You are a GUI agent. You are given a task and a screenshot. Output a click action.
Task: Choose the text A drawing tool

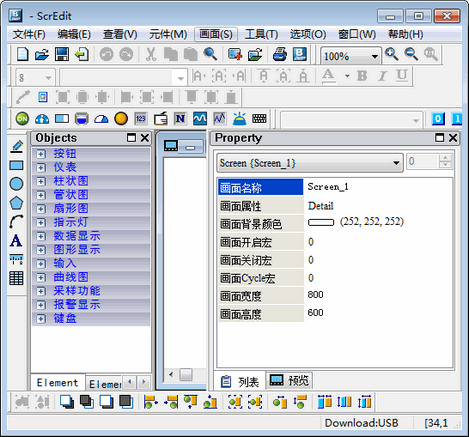pos(16,241)
